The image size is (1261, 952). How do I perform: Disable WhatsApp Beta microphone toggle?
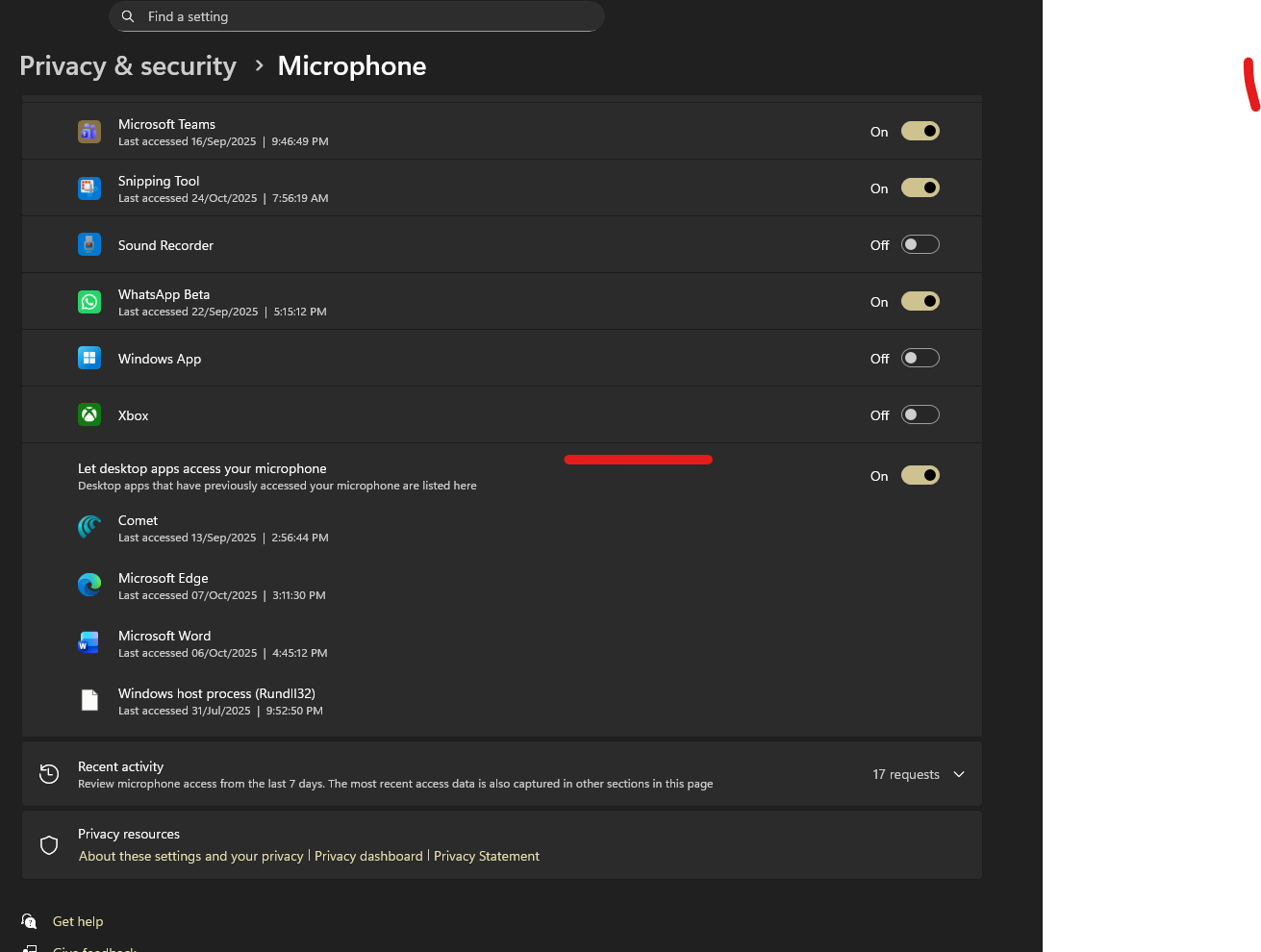[x=921, y=301]
